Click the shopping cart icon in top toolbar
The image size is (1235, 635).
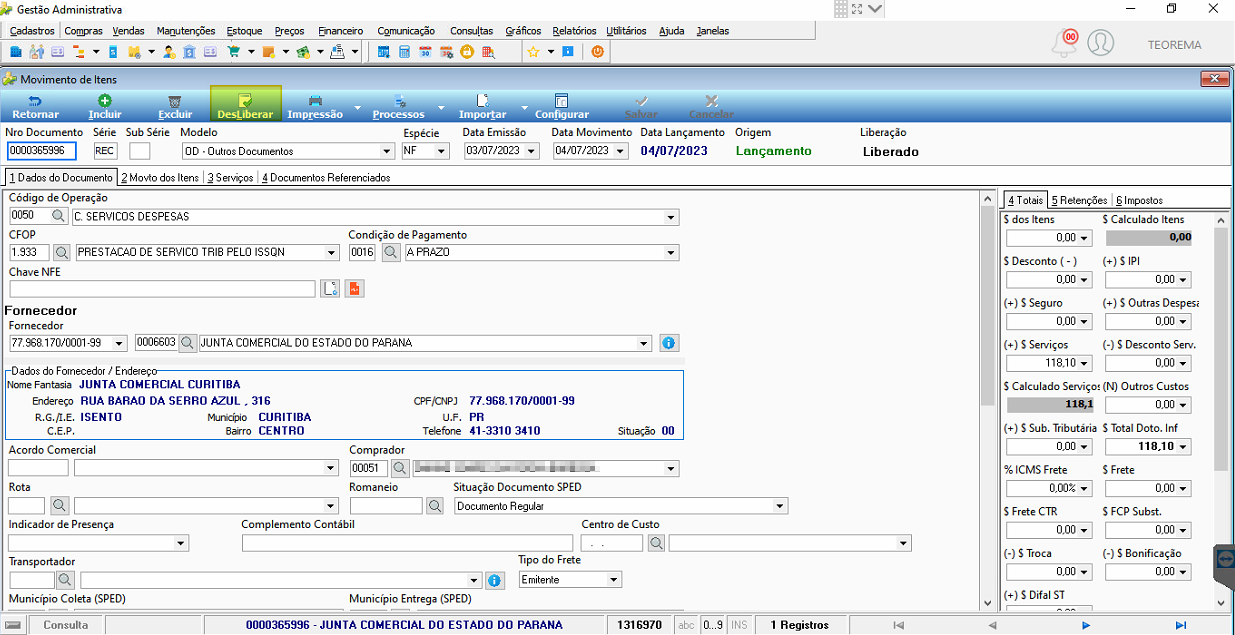coord(234,51)
